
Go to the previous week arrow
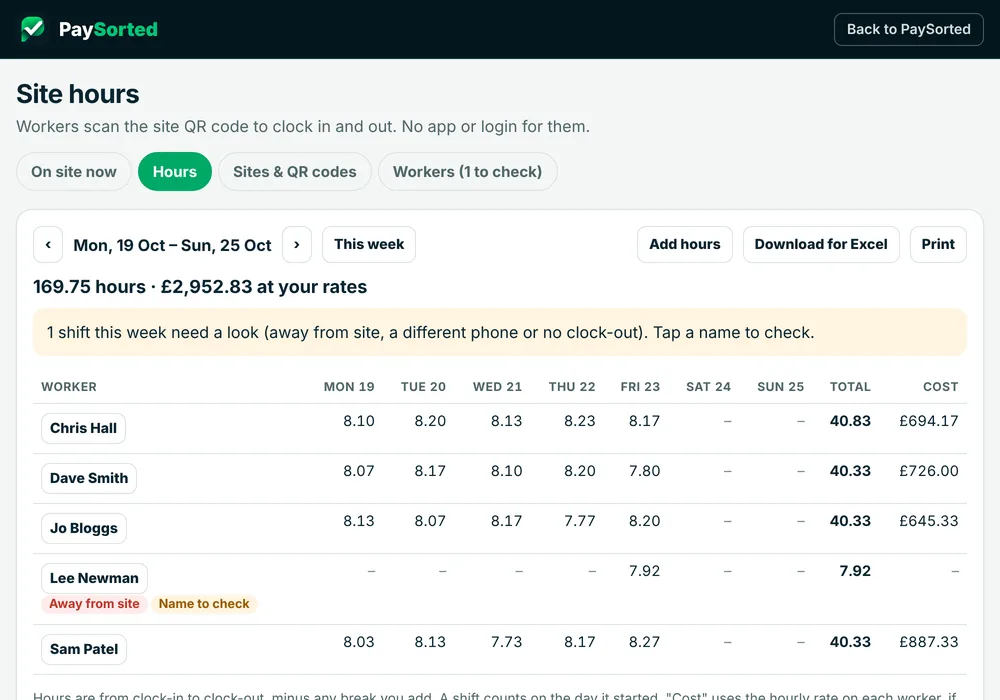point(48,245)
